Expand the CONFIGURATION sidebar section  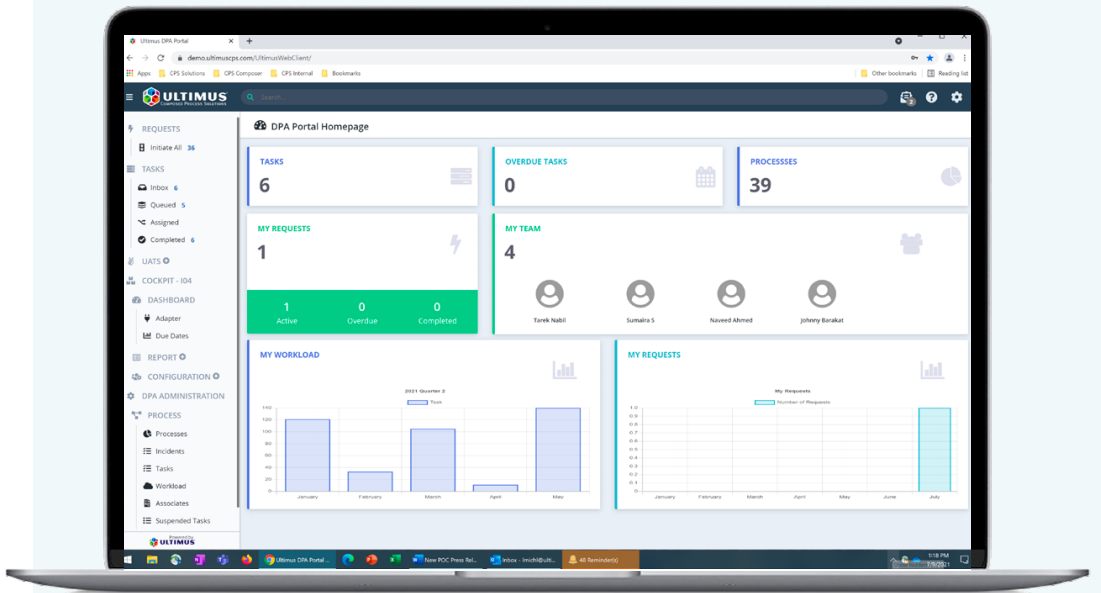tap(178, 377)
